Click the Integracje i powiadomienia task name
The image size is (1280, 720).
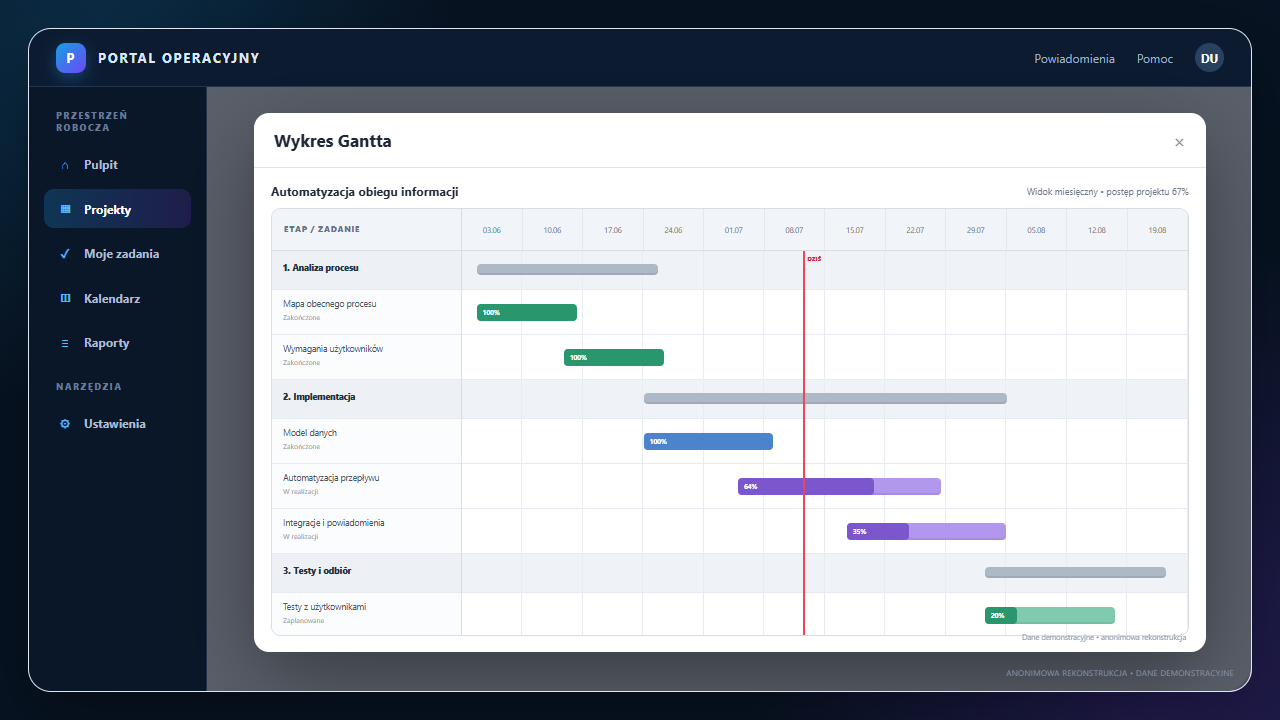334,522
